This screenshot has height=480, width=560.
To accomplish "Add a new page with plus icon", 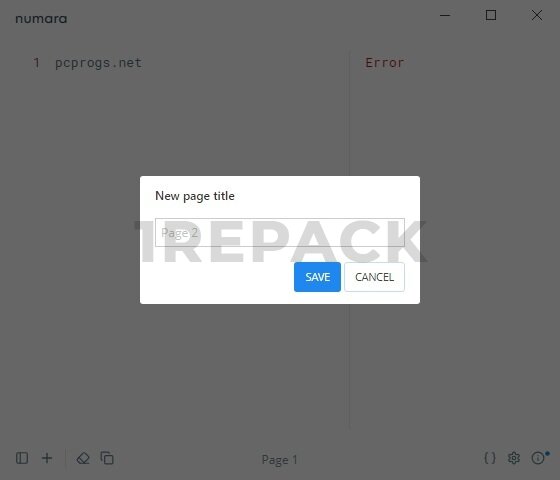I will [47, 458].
